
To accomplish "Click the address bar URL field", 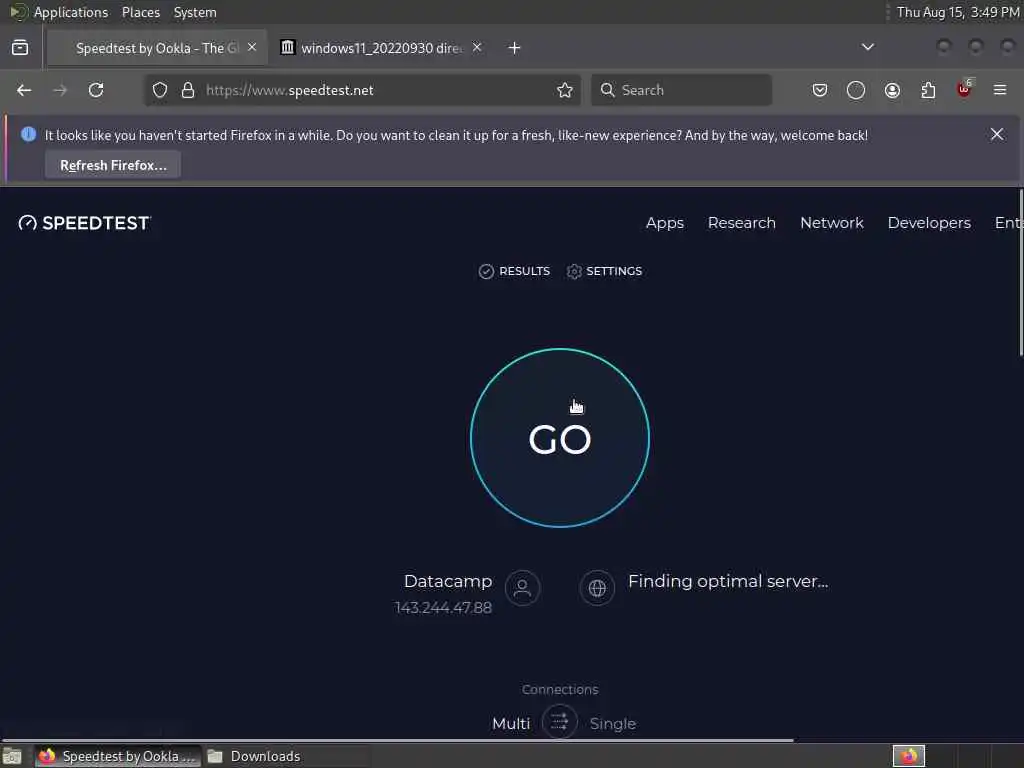I will (x=363, y=90).
